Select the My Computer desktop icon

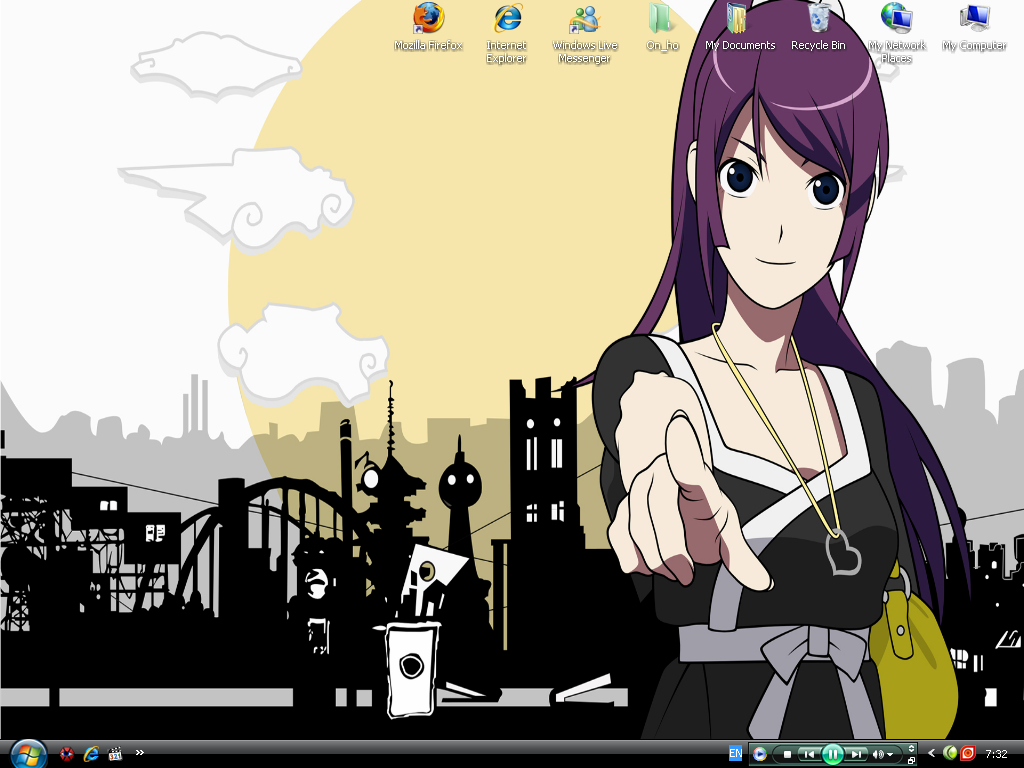[x=974, y=27]
